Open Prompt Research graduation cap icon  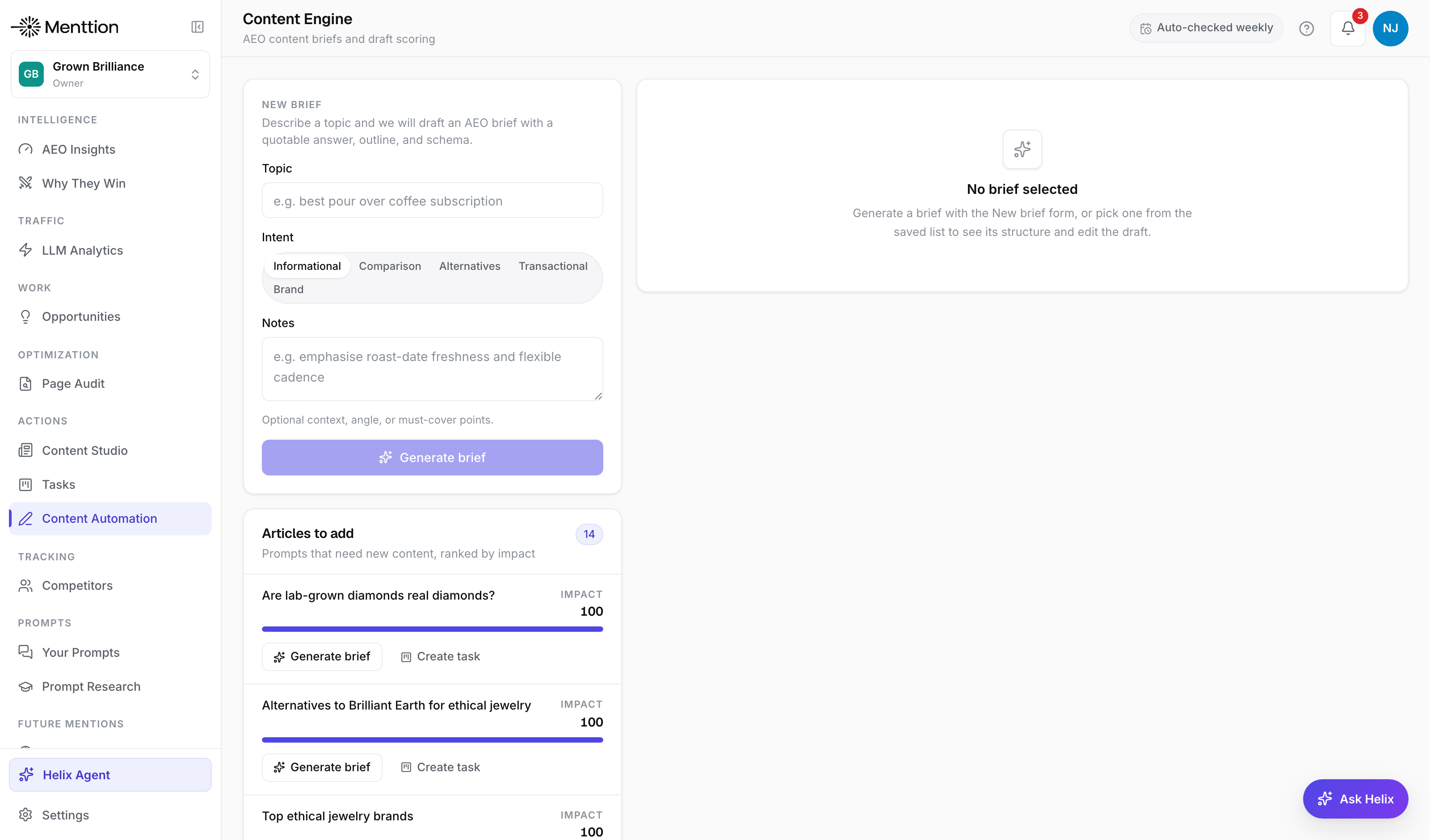(x=25, y=686)
